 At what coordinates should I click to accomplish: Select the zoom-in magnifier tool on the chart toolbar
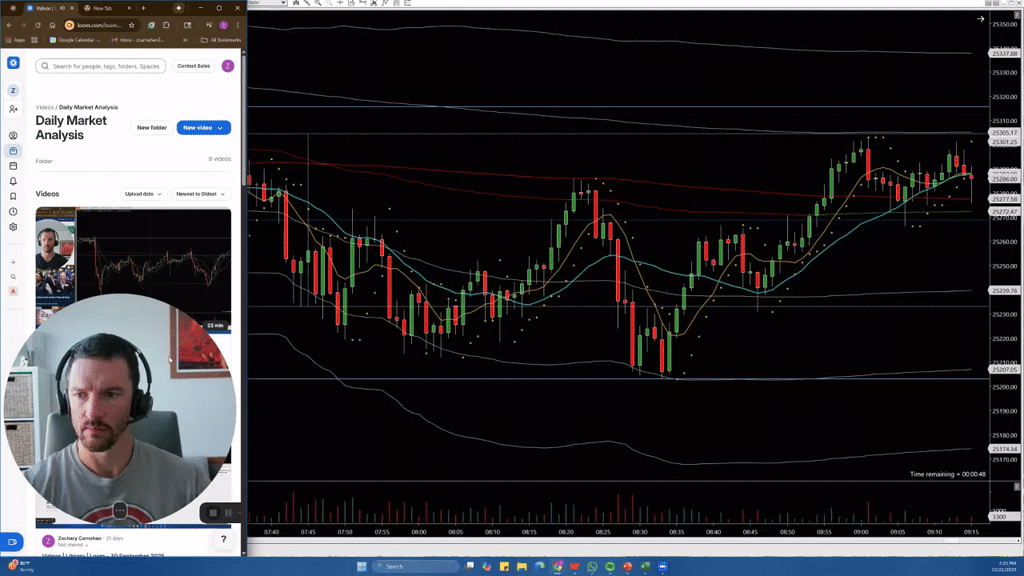318,4
